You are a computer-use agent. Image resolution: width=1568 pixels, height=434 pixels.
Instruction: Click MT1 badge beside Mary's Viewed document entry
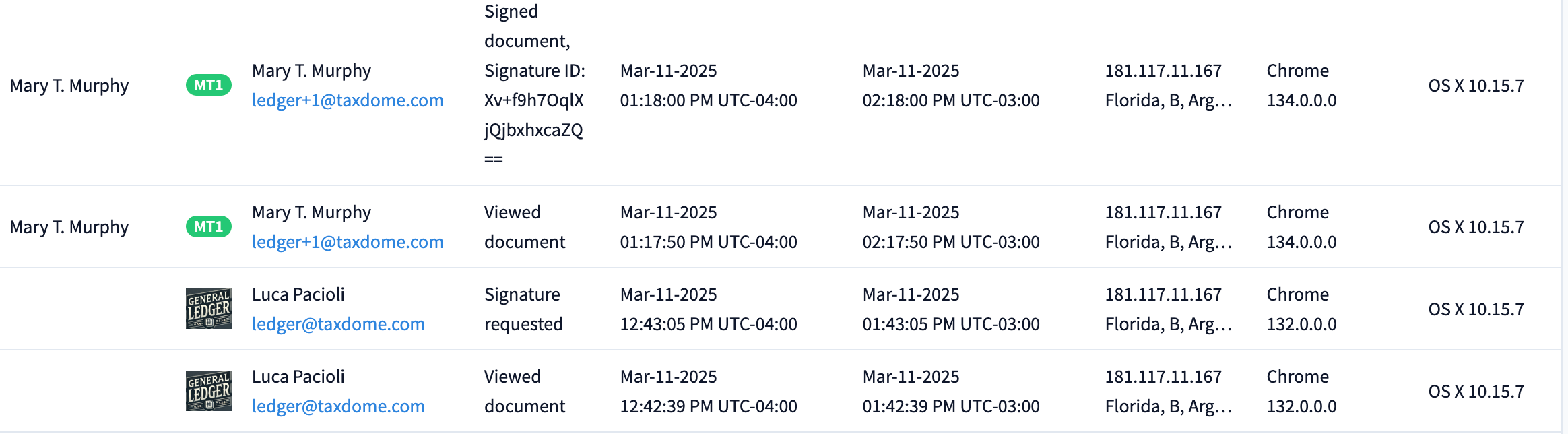pos(209,227)
